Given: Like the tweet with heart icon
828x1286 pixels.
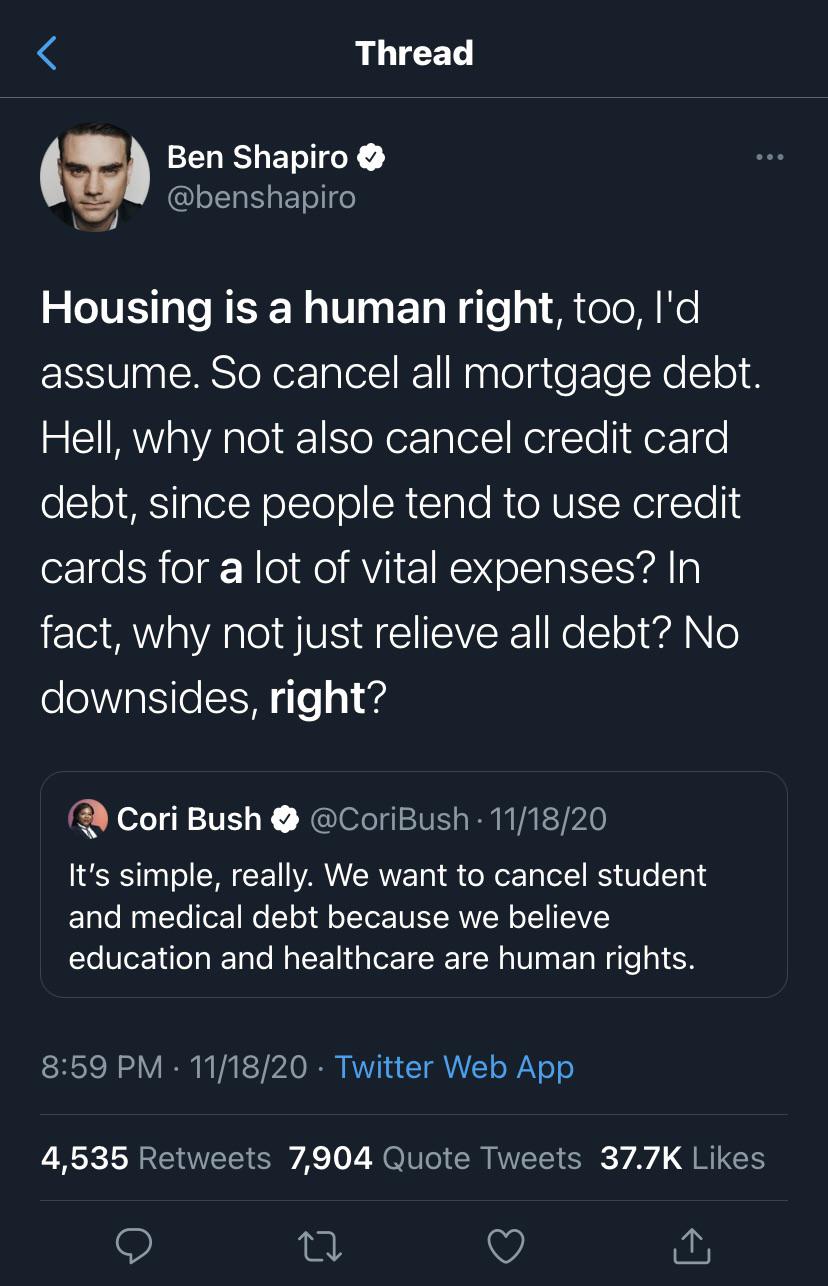Looking at the screenshot, I should point(505,1244).
